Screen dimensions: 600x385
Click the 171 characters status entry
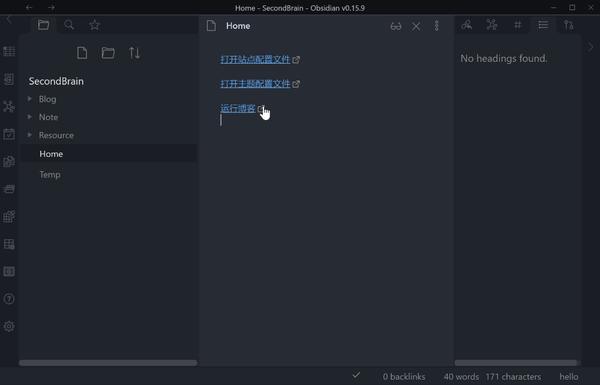tap(513, 377)
